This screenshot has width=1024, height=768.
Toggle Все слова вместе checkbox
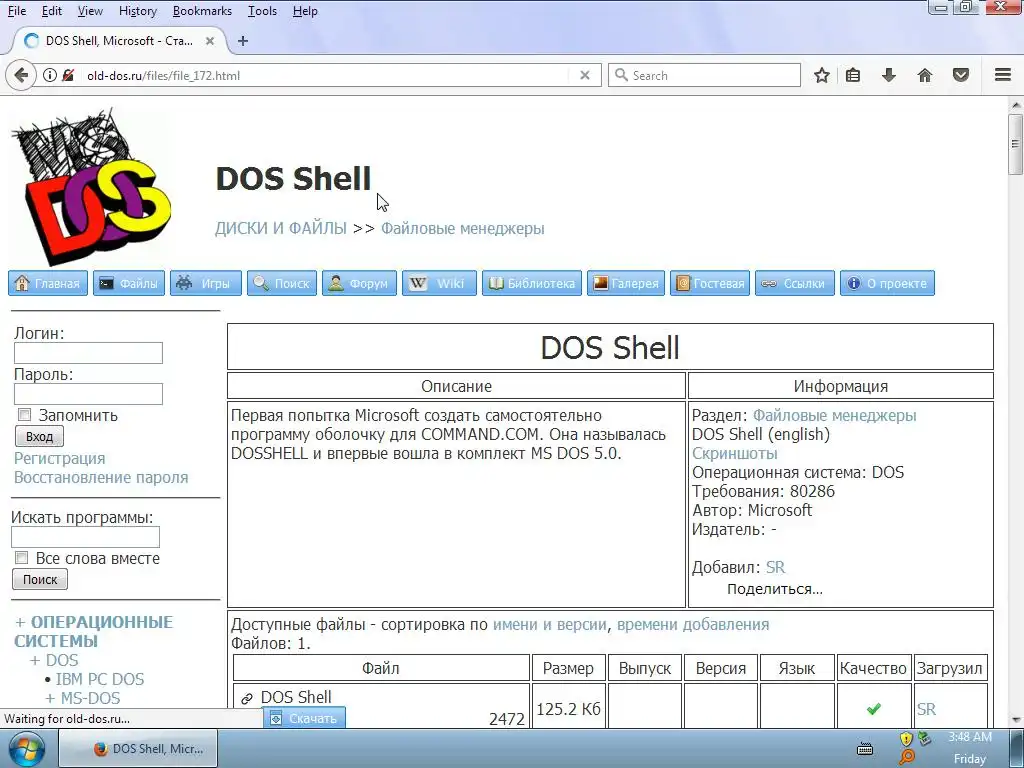pos(22,558)
